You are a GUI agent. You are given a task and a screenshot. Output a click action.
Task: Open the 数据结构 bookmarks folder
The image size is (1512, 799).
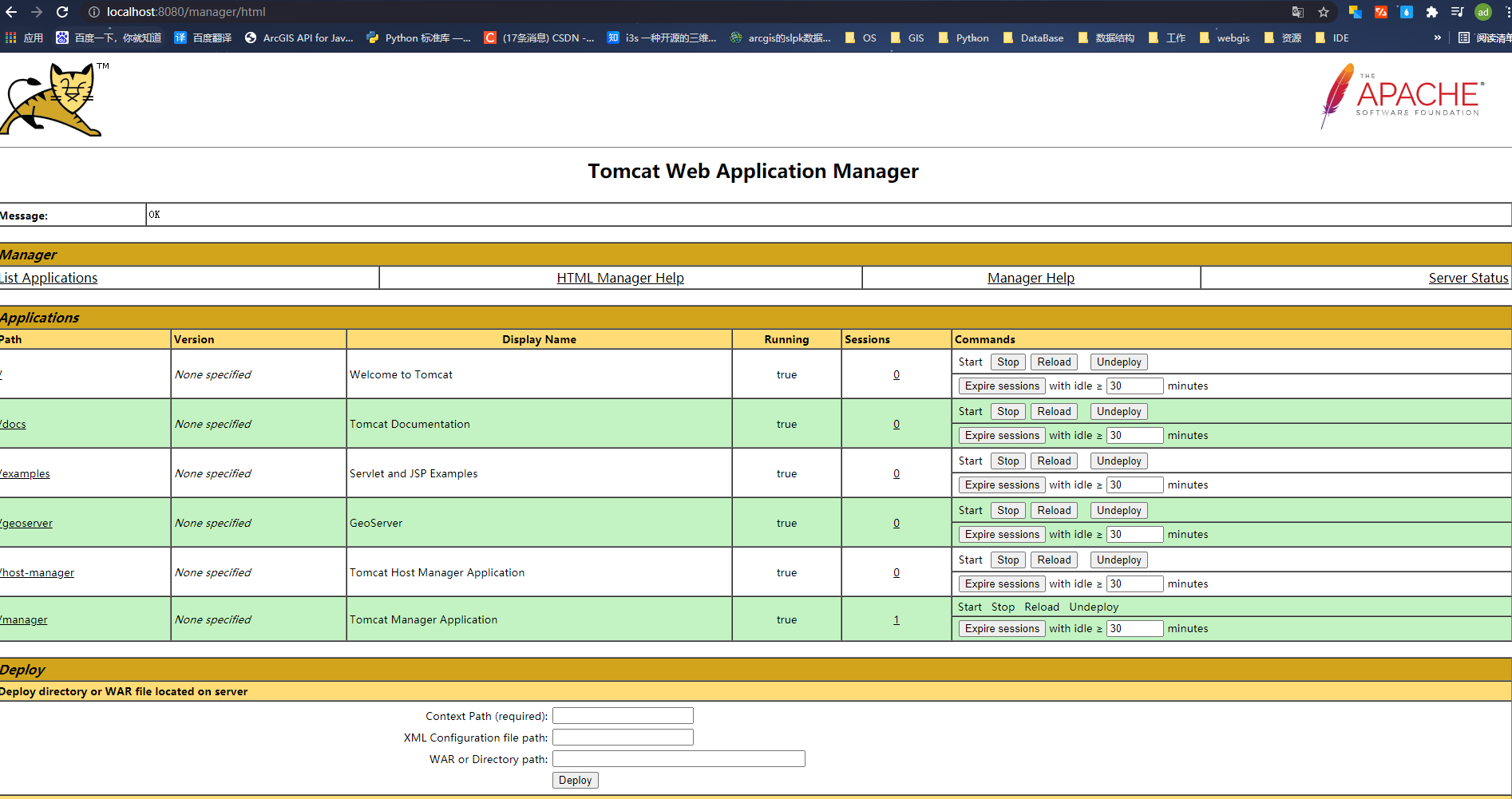click(x=1106, y=38)
